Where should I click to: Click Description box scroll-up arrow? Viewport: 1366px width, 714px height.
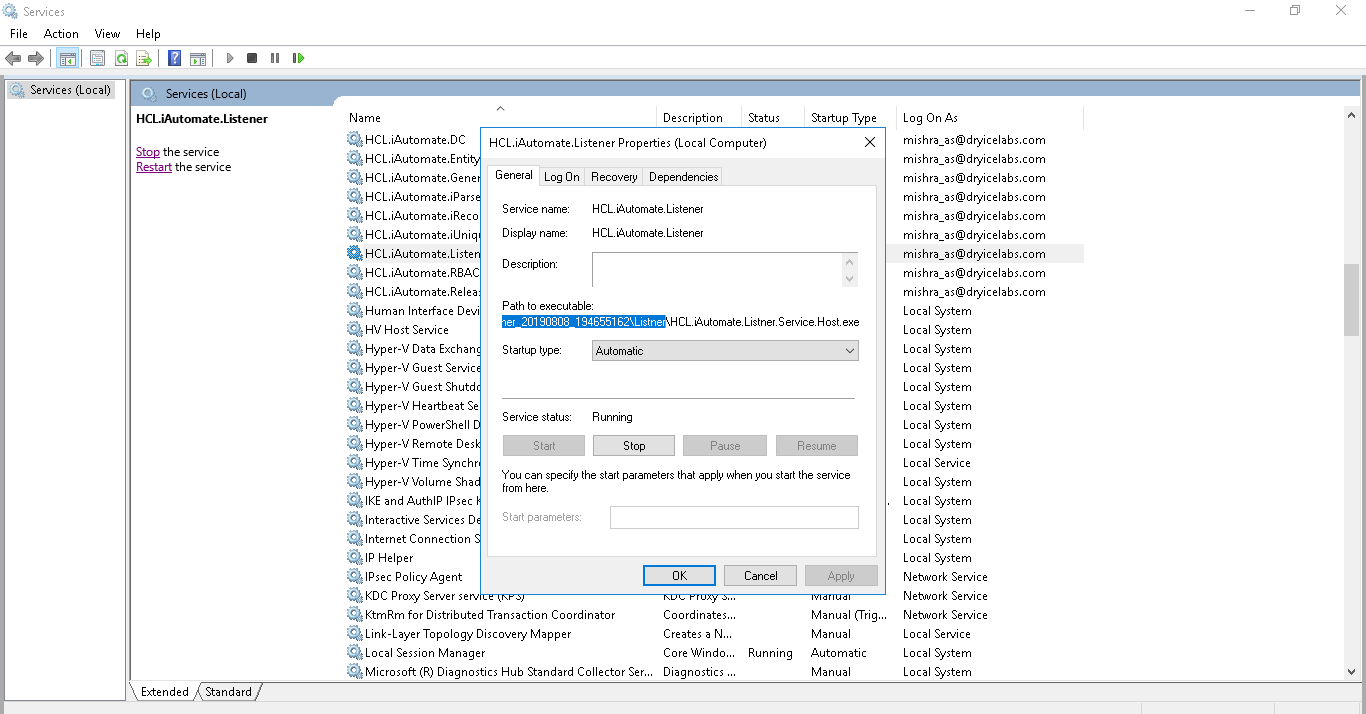click(850, 262)
